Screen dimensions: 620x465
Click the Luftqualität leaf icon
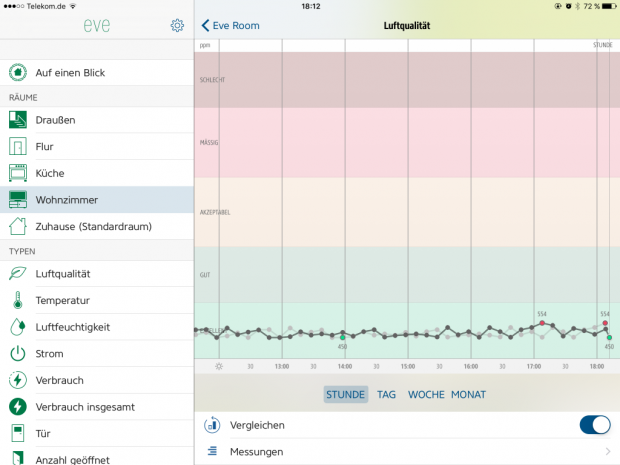(x=18, y=273)
